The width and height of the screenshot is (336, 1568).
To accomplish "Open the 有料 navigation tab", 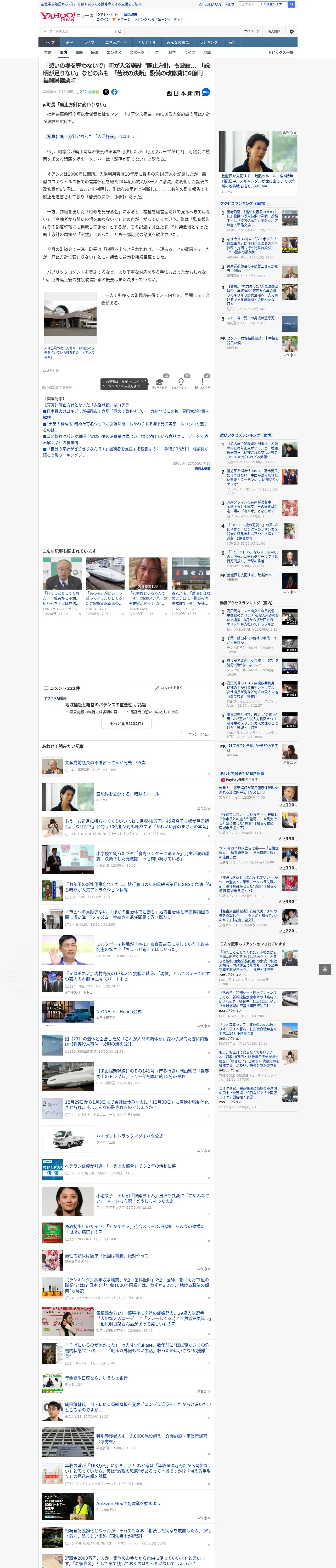I will 232,43.
